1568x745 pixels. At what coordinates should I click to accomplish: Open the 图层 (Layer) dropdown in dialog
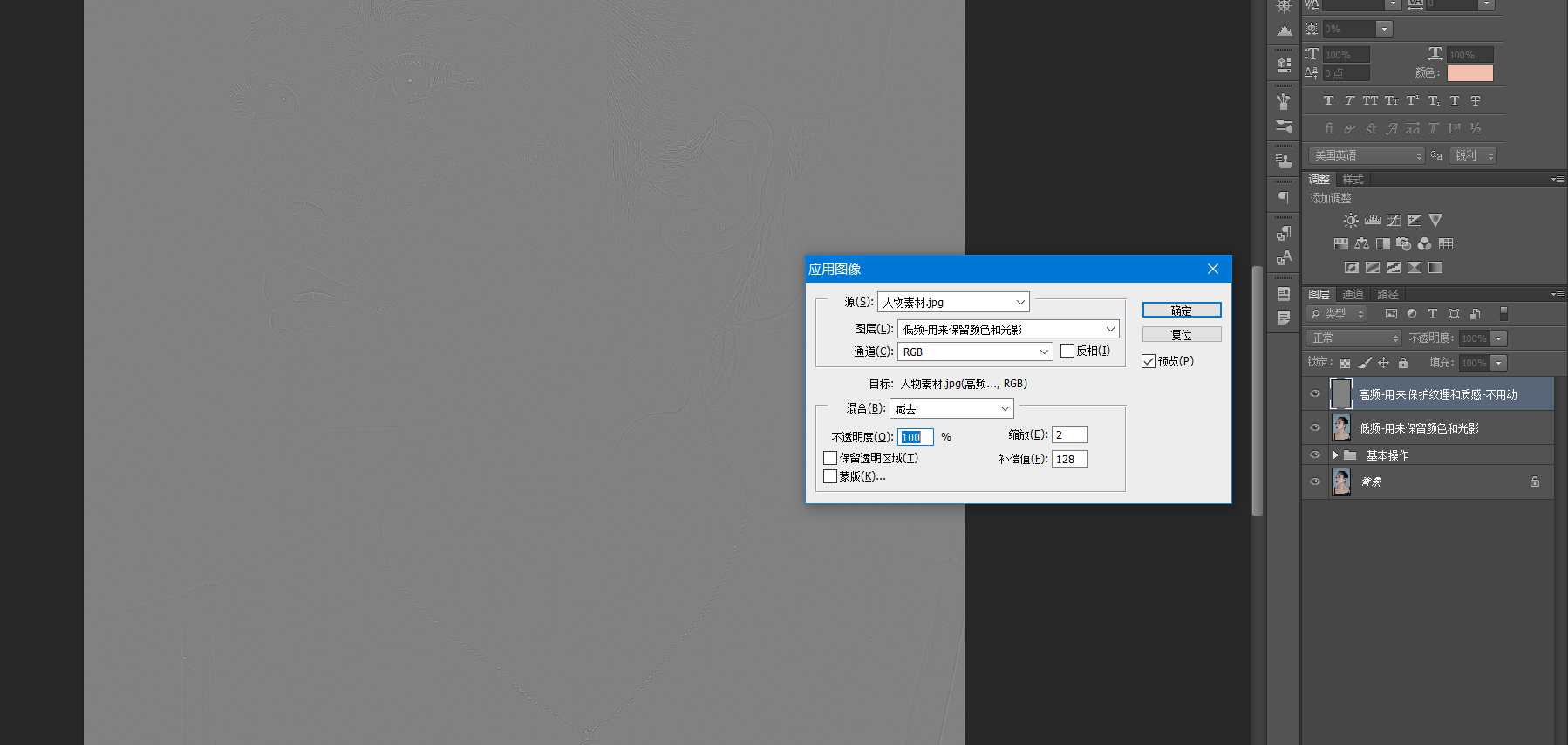[1008, 329]
